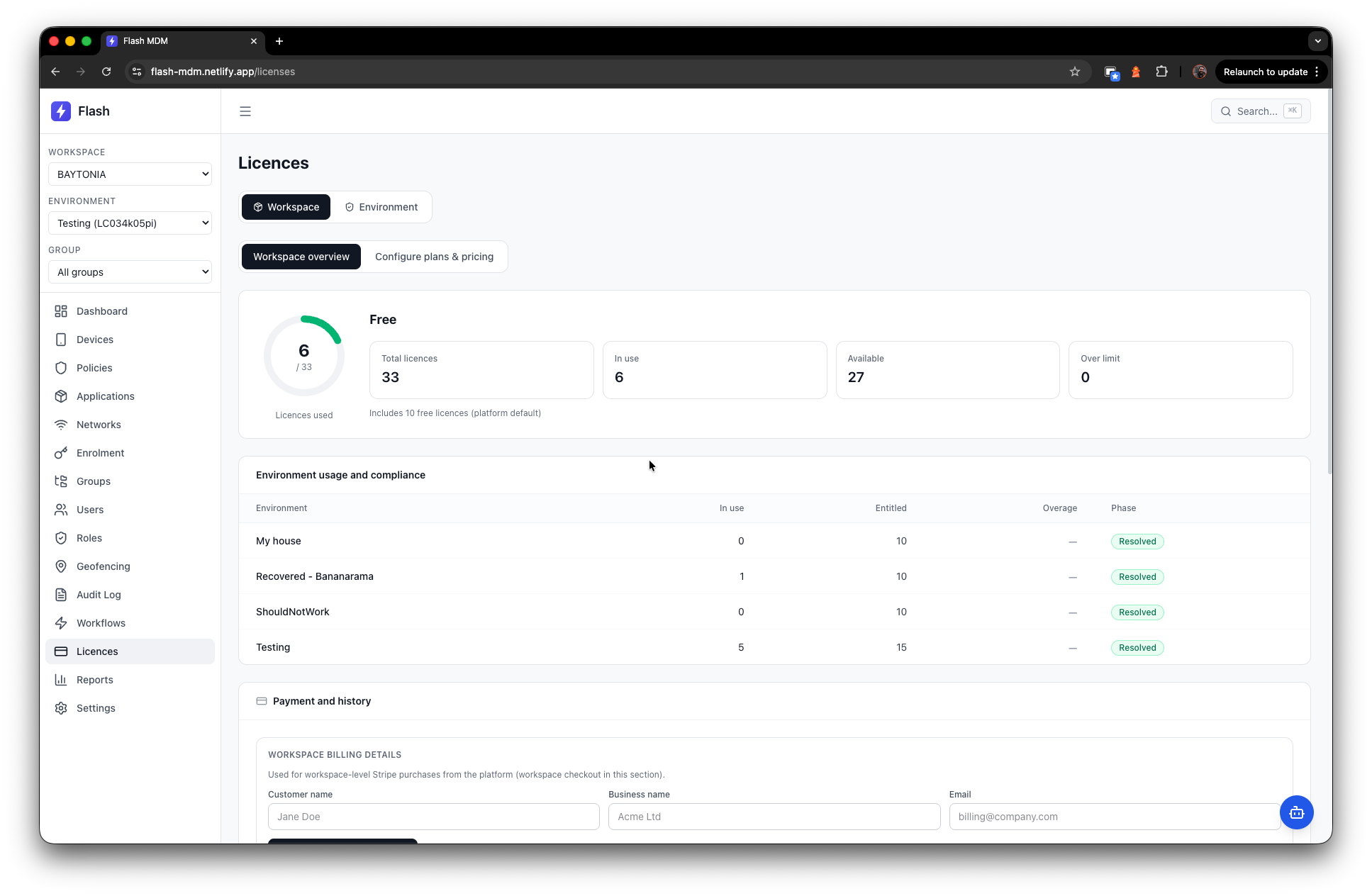Screen dimensions: 1372x896
Task: Open the Workflows lightning item
Action: point(100,623)
